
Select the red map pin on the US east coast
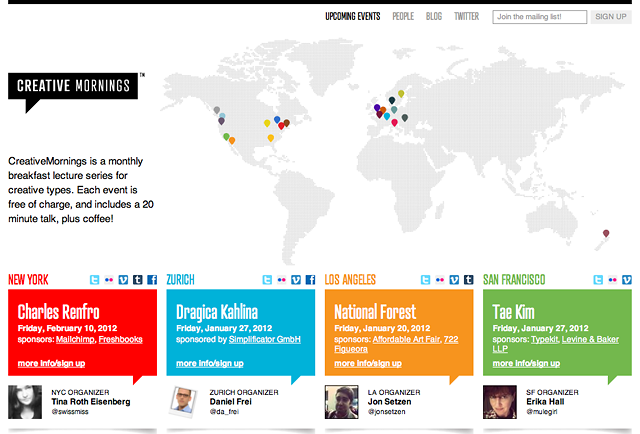281,126
